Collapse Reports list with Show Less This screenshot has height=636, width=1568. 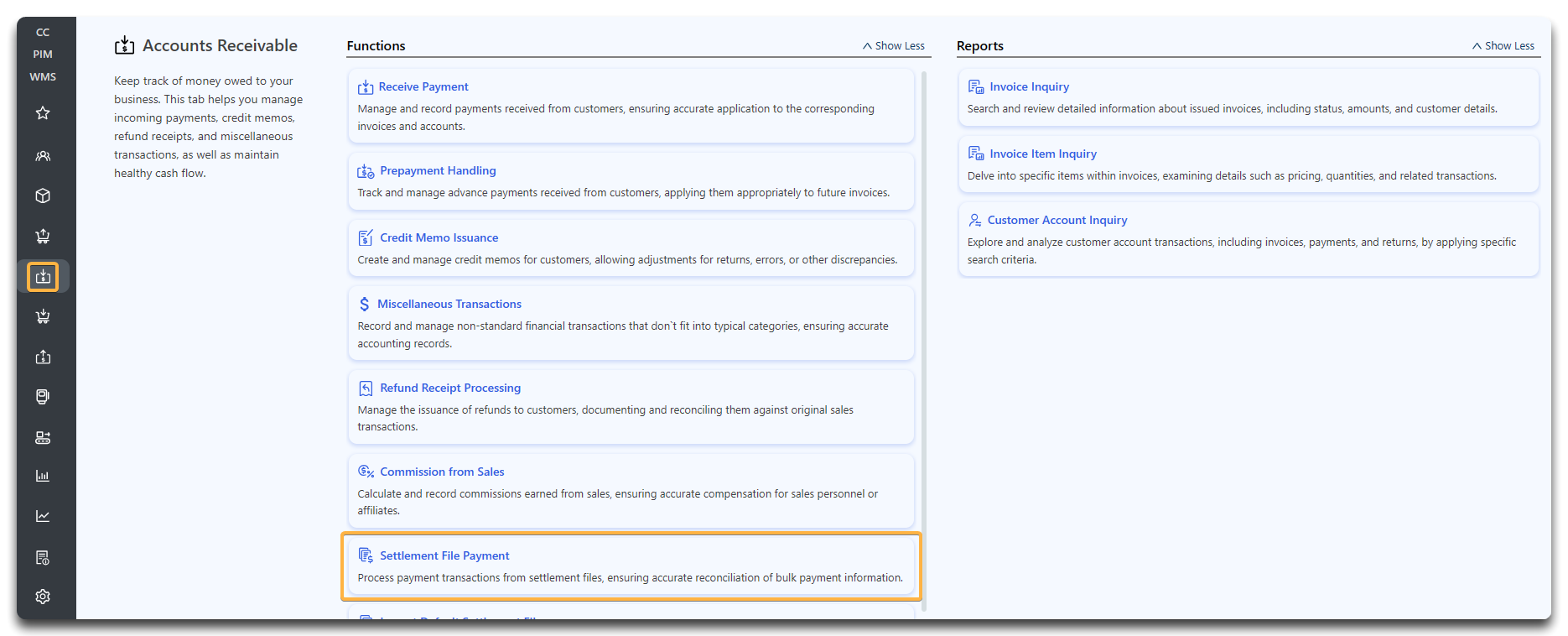[x=1503, y=46]
